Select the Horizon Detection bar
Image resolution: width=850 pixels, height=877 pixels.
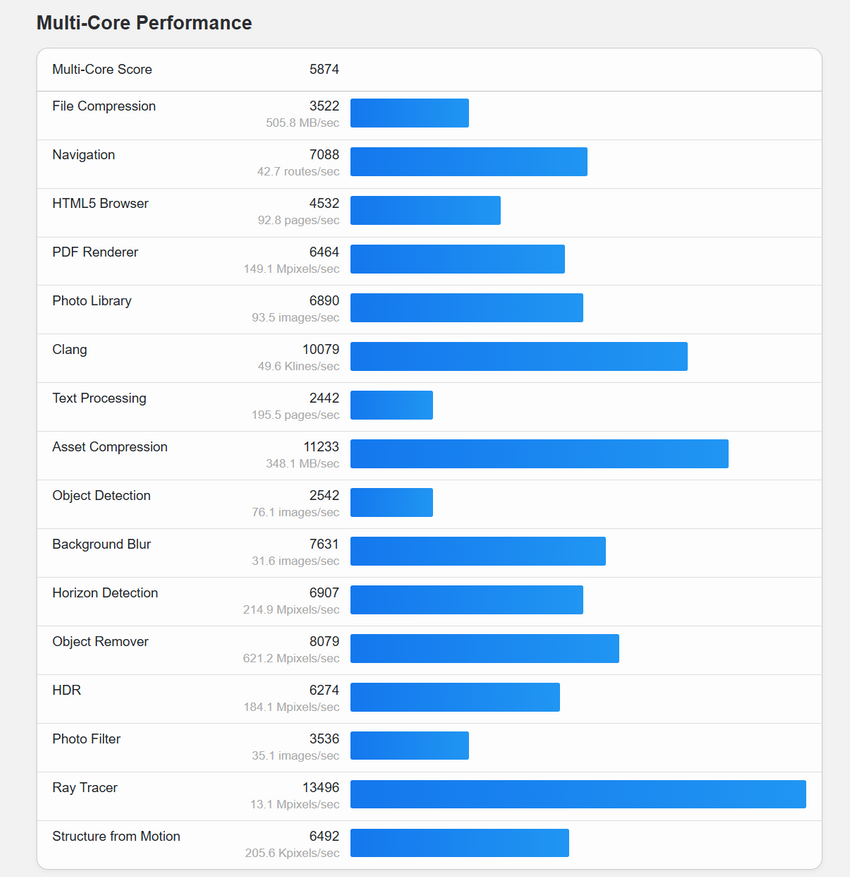pyautogui.click(x=466, y=599)
